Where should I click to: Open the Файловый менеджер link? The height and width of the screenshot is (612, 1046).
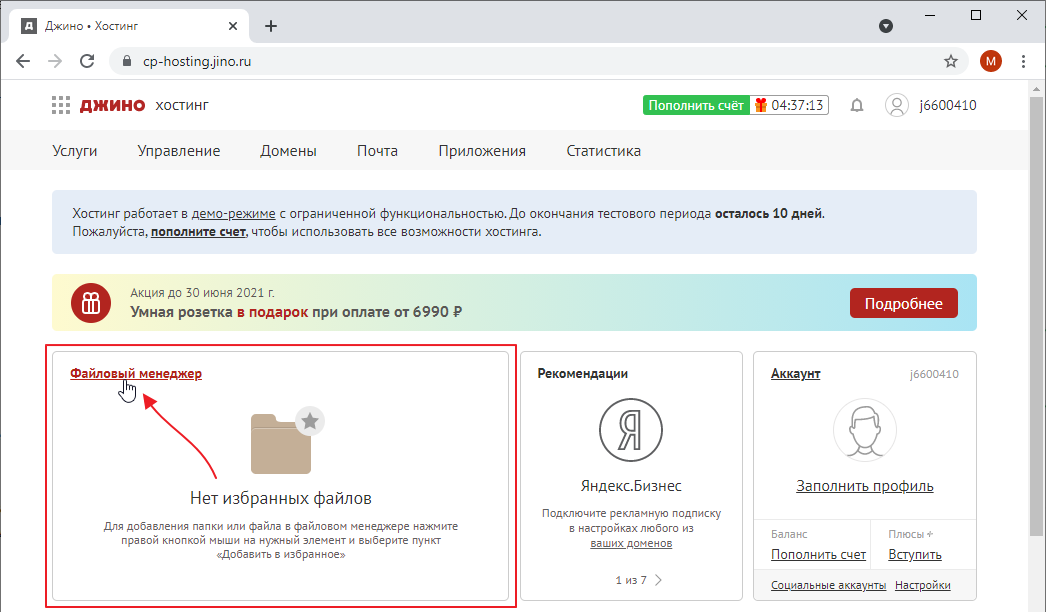click(x=136, y=373)
